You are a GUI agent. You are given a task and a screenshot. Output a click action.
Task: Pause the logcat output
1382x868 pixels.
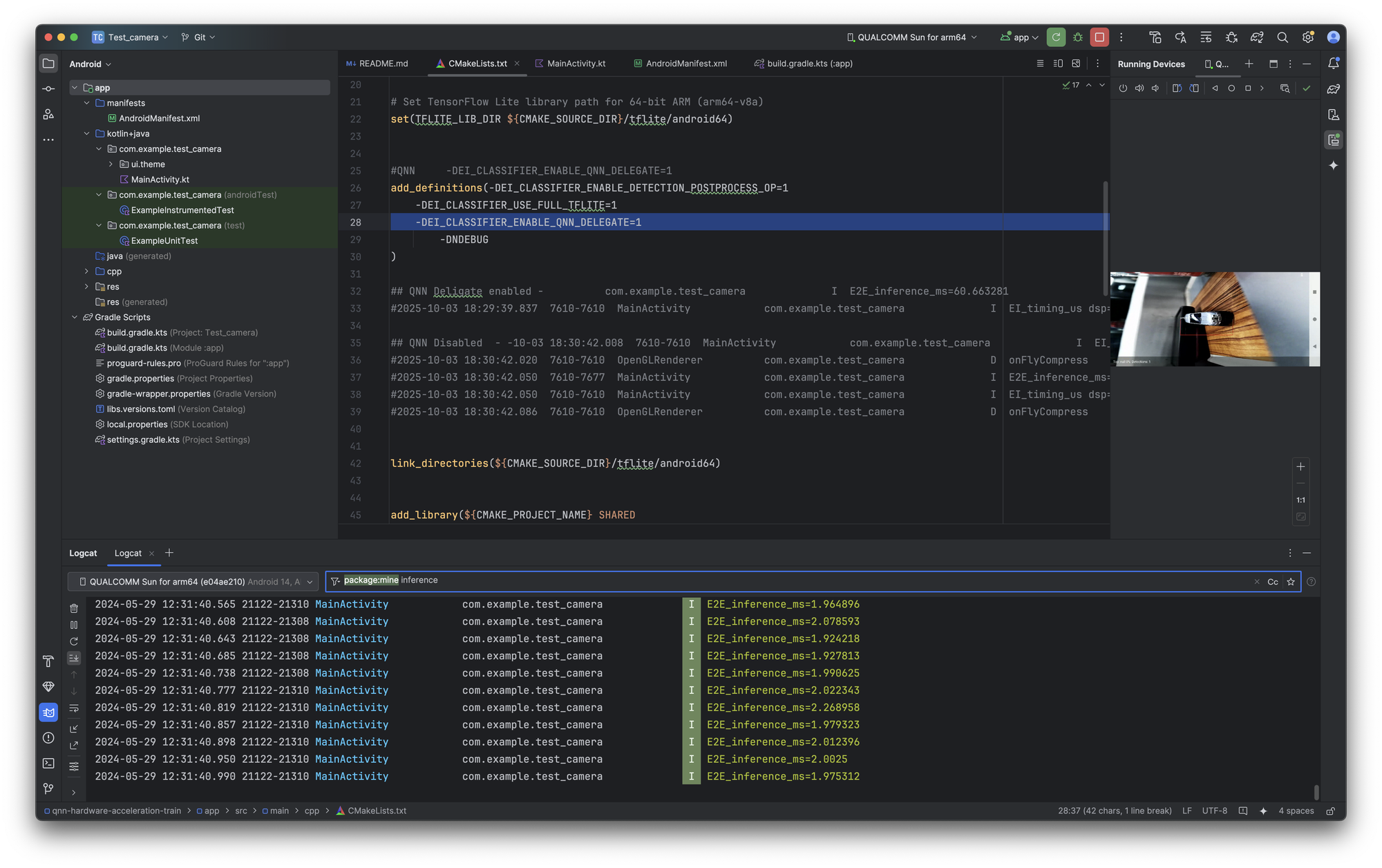pos(74,625)
